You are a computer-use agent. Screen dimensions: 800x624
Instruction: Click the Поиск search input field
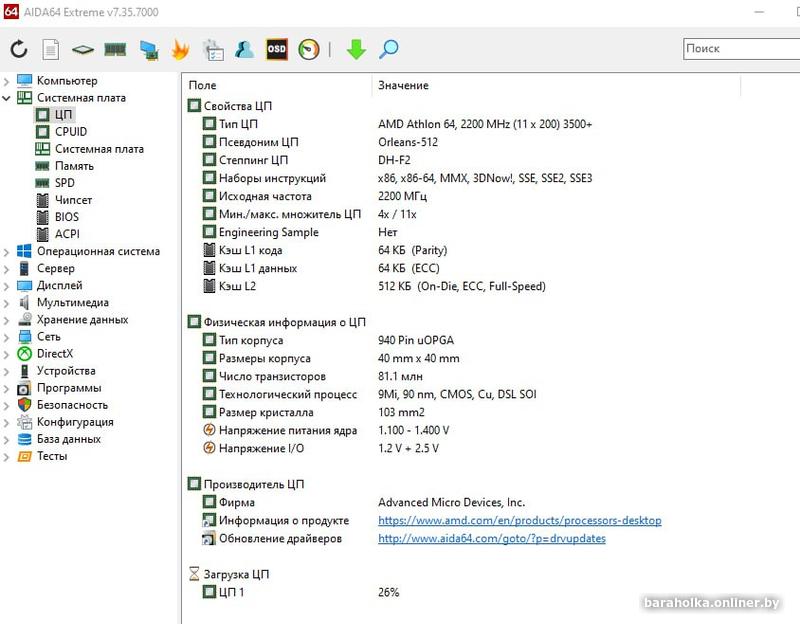click(740, 48)
